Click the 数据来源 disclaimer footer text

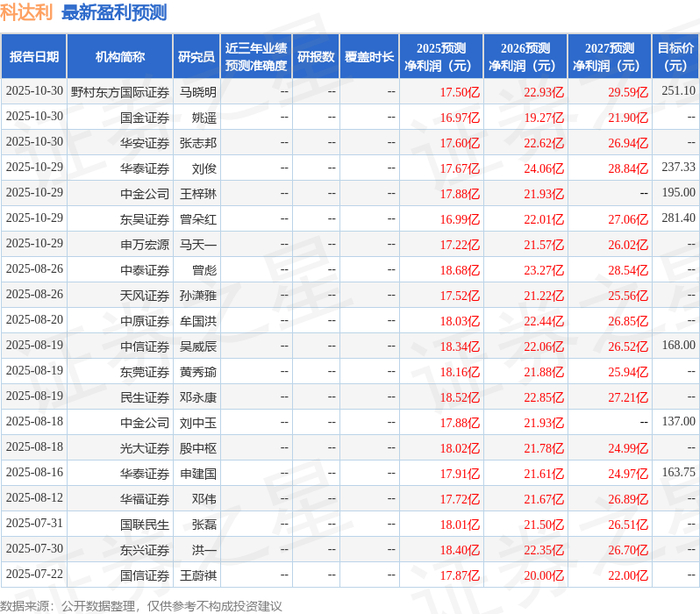coord(141,606)
